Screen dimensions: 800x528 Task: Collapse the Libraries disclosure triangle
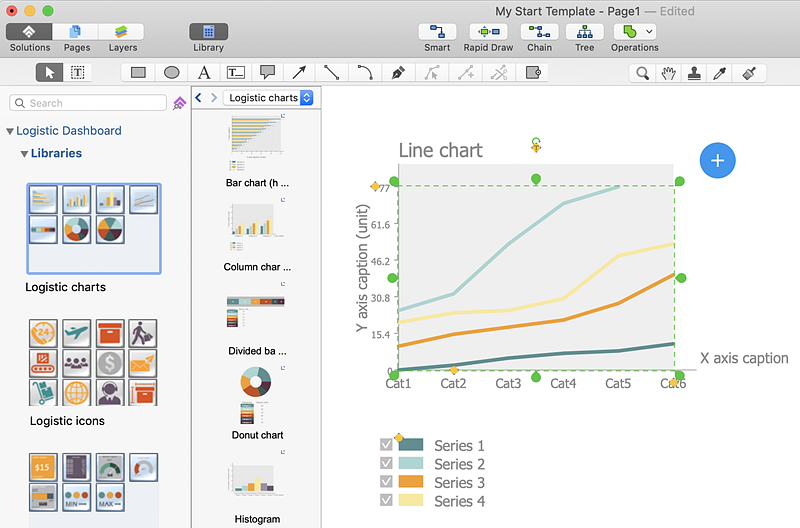(x=24, y=154)
